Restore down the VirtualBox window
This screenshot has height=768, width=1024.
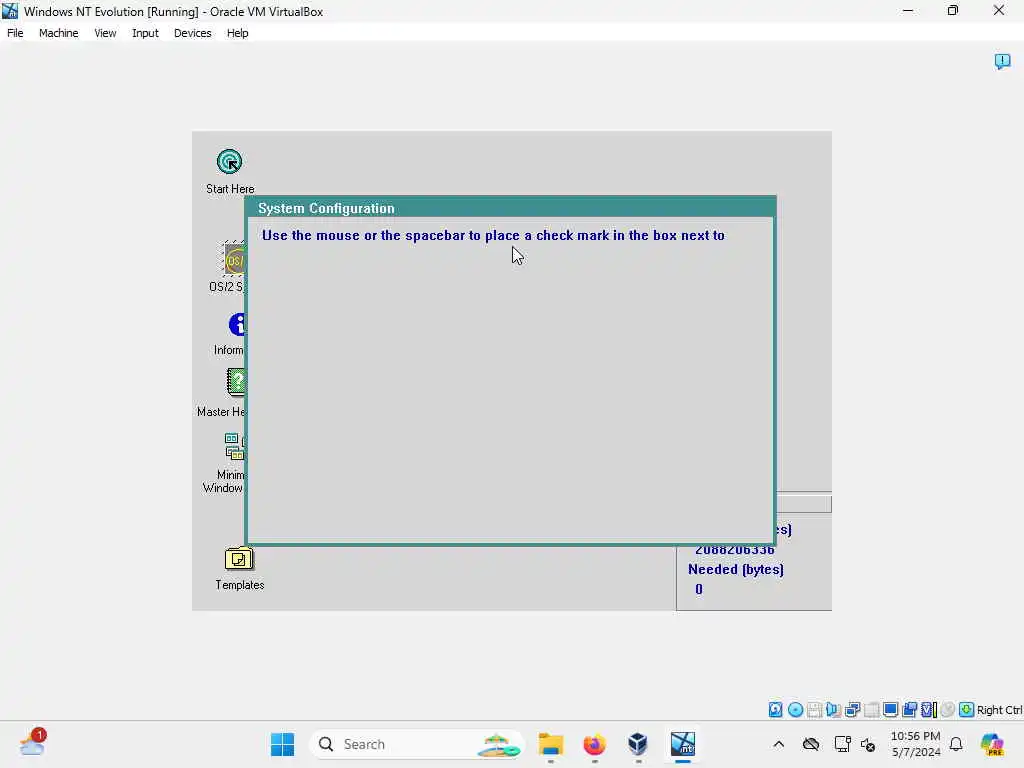pyautogui.click(x=953, y=11)
